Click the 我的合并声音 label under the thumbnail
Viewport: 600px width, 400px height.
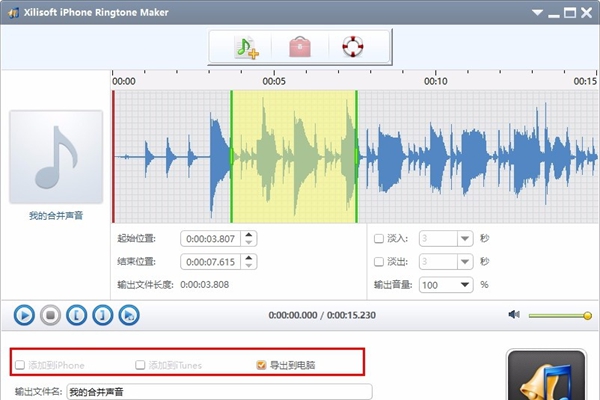[x=56, y=216]
